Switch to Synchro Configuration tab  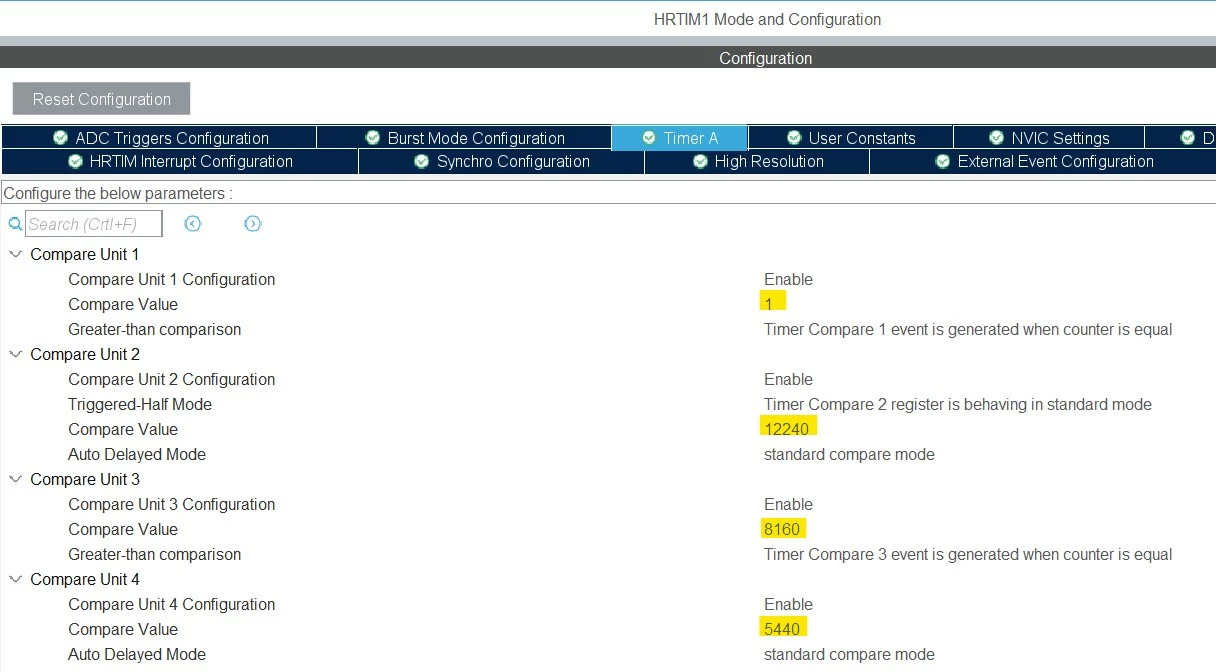(x=501, y=161)
